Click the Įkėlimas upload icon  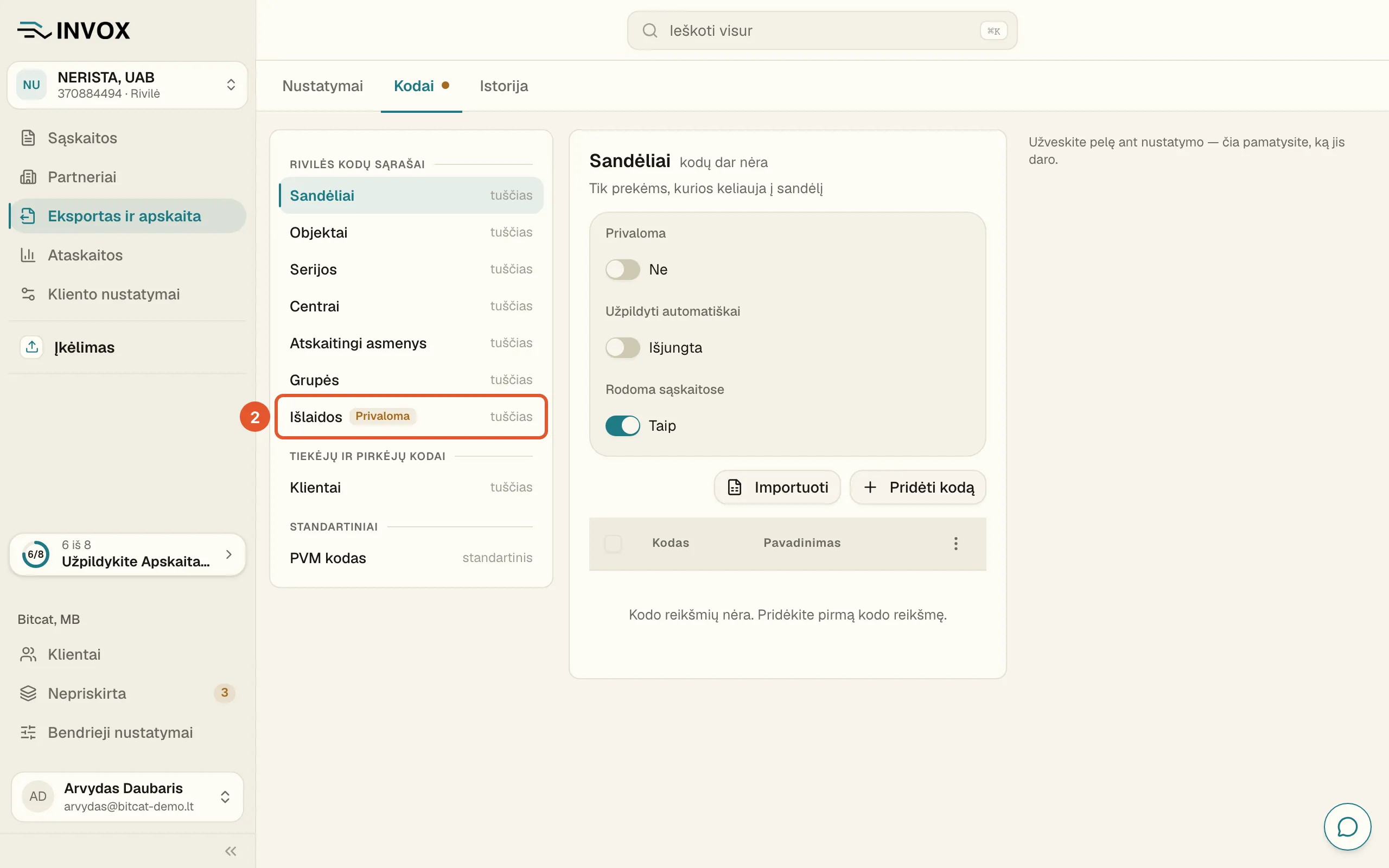[31, 347]
